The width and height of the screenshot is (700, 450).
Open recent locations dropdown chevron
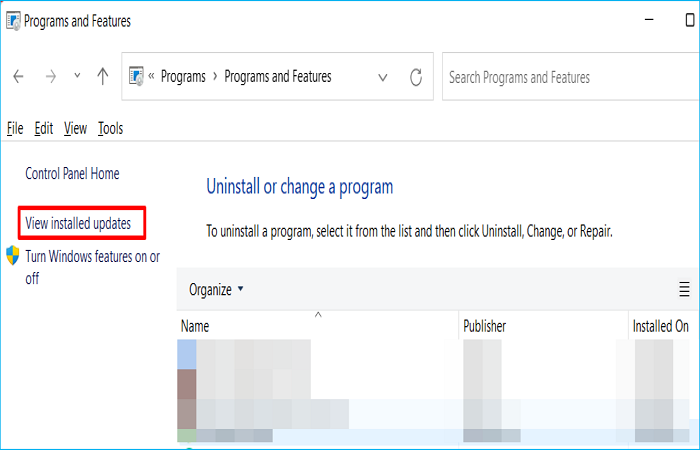click(77, 75)
